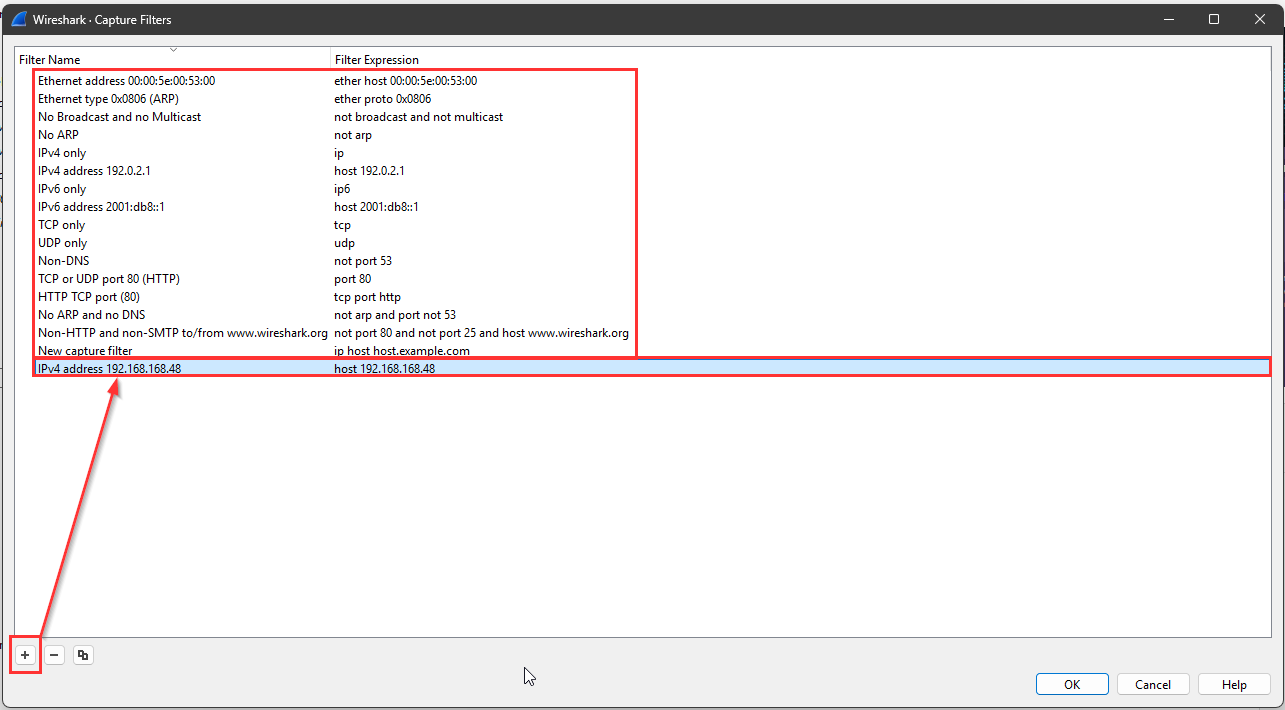Click the 'ip6' expression cell
The image size is (1285, 710).
tap(342, 189)
